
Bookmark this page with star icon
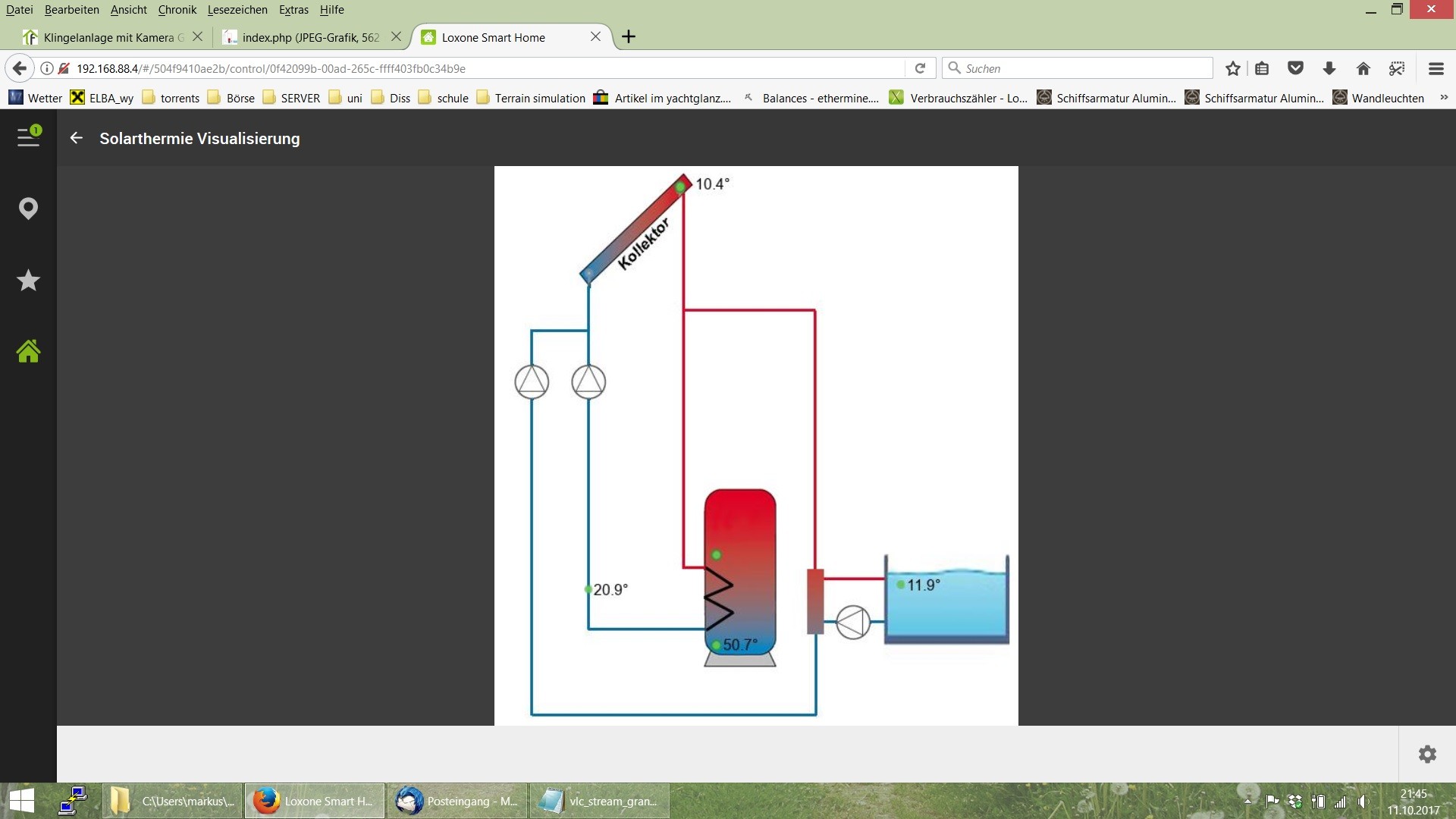[1233, 68]
